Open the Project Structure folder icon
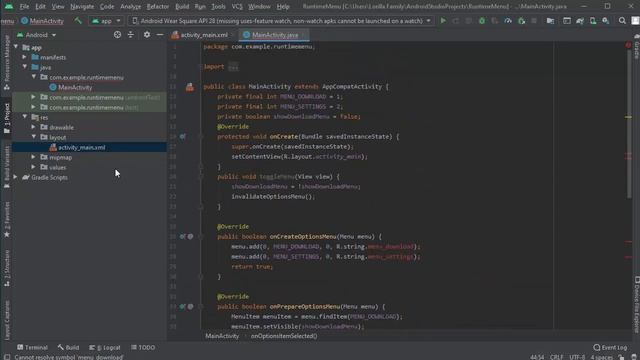Image resolution: width=640 pixels, height=360 pixels. (x=550, y=21)
